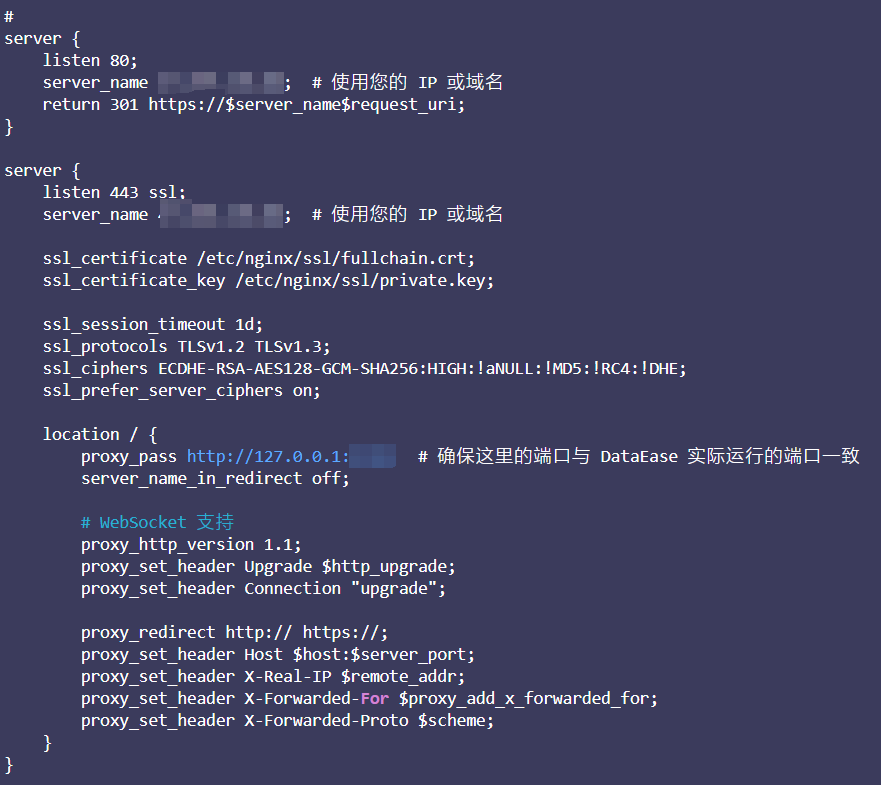Click the '# WebSocket 支持' comment
The image size is (881, 785).
click(157, 522)
